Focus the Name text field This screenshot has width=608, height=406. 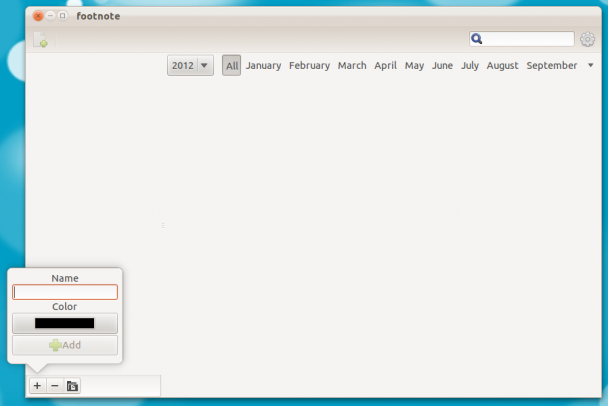pos(65,292)
